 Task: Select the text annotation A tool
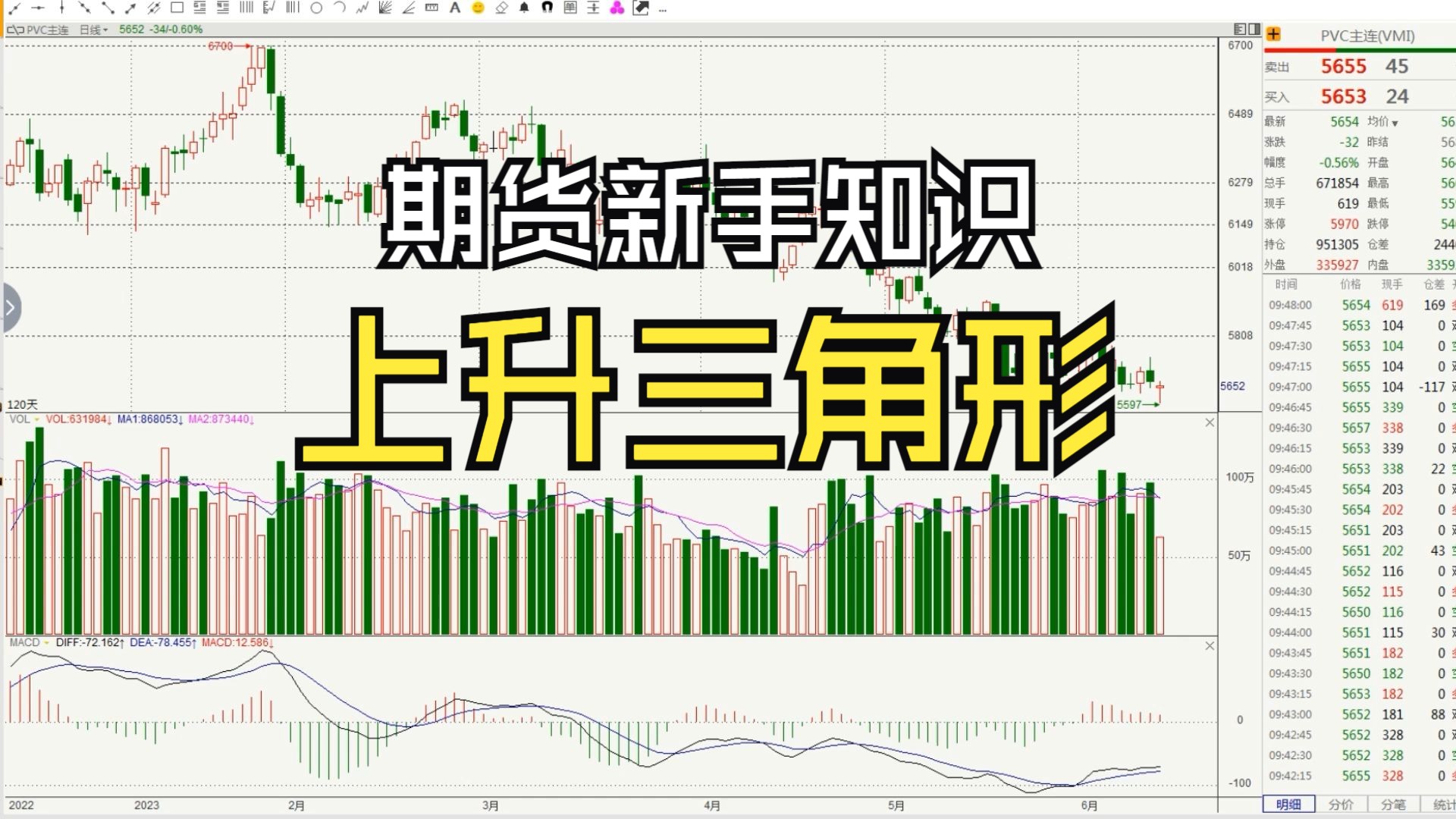pos(455,8)
